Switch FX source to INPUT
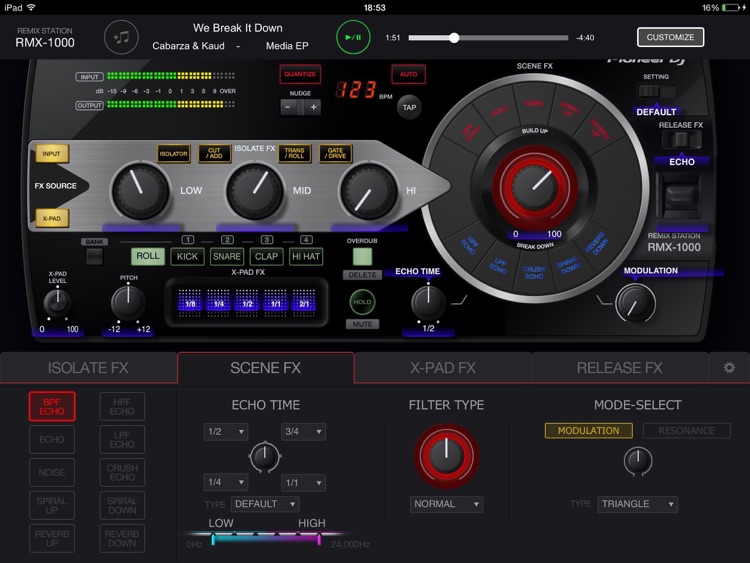The image size is (750, 563). 52,154
